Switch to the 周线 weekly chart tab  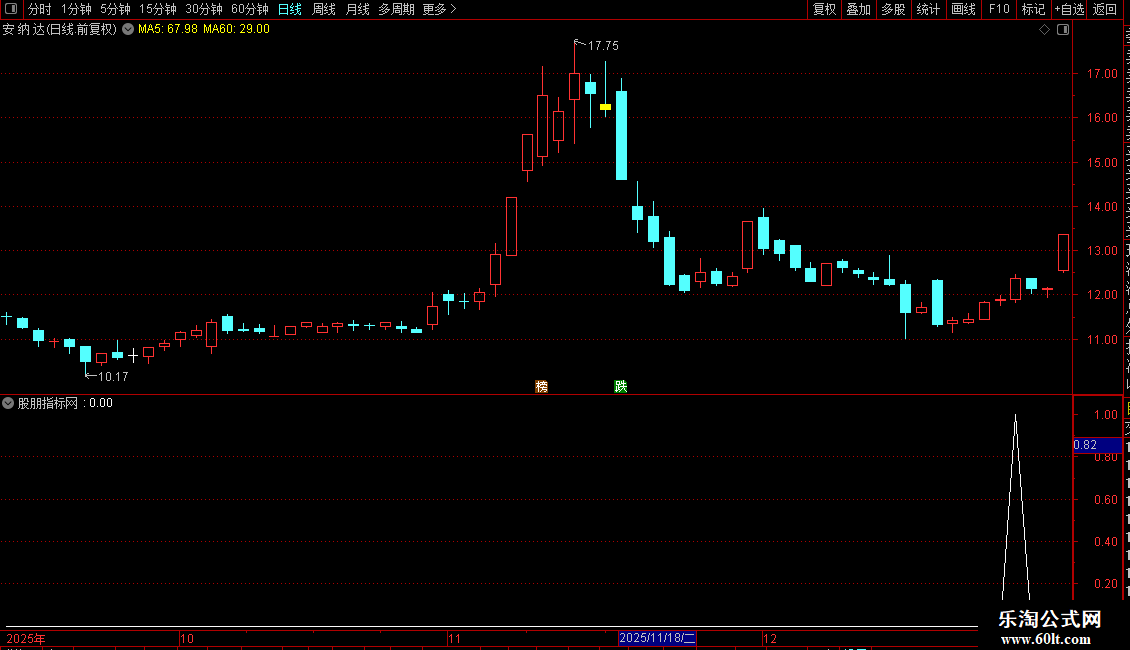[x=324, y=9]
